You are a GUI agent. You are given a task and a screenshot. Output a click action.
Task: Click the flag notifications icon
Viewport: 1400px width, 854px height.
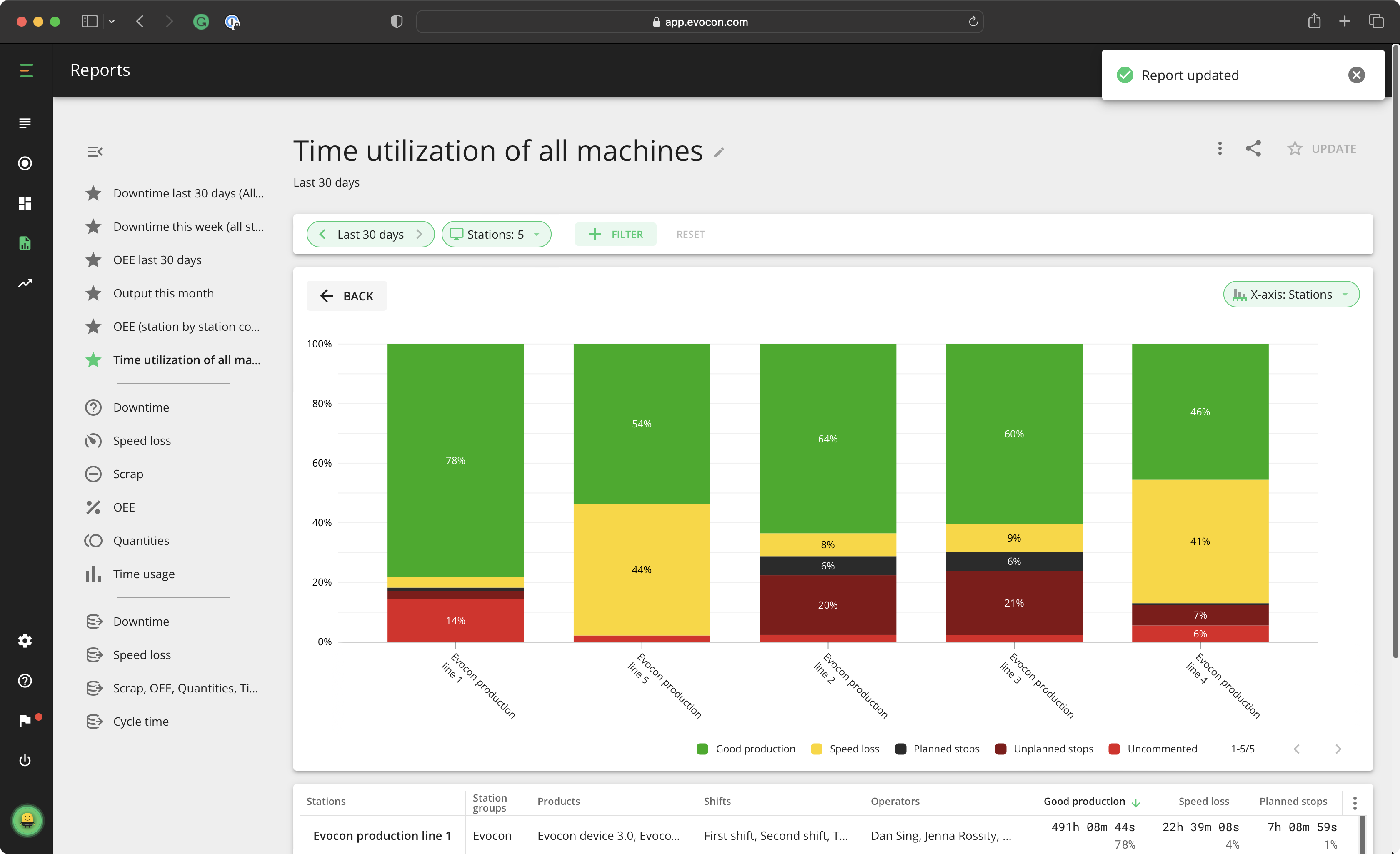(25, 720)
